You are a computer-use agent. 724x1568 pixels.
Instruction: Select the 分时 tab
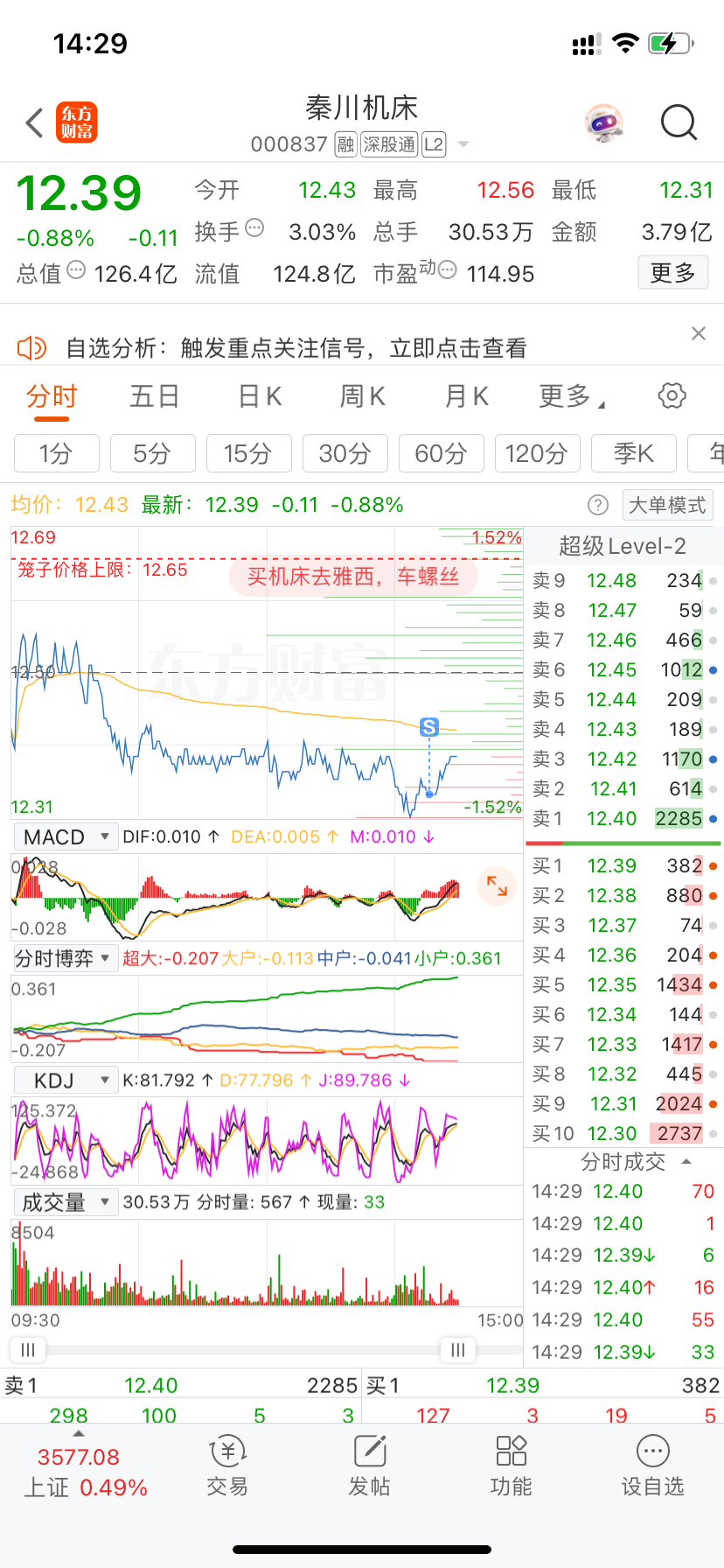[x=52, y=396]
